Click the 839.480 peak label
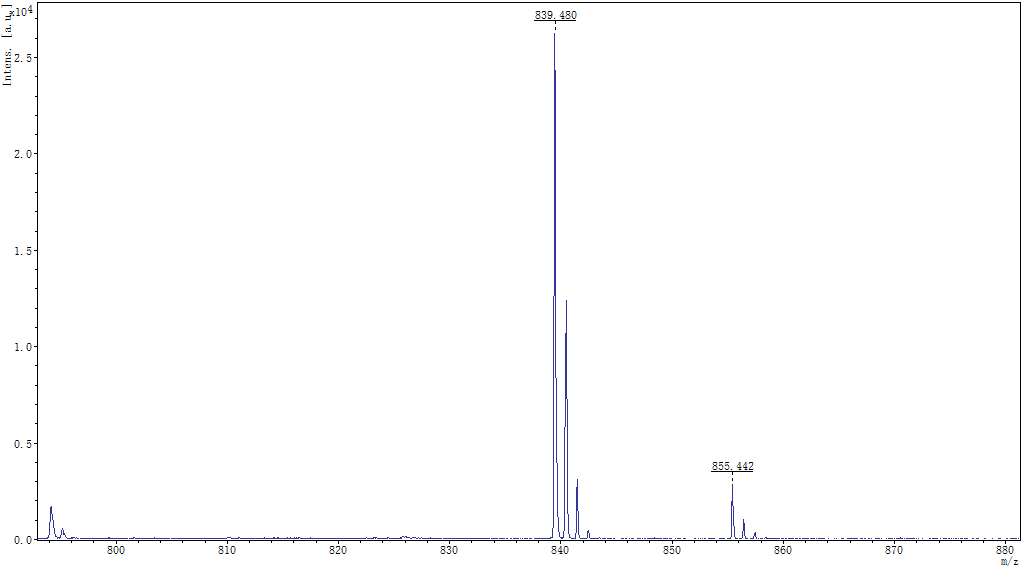Screen dimensions: 1023x568 click(x=555, y=15)
